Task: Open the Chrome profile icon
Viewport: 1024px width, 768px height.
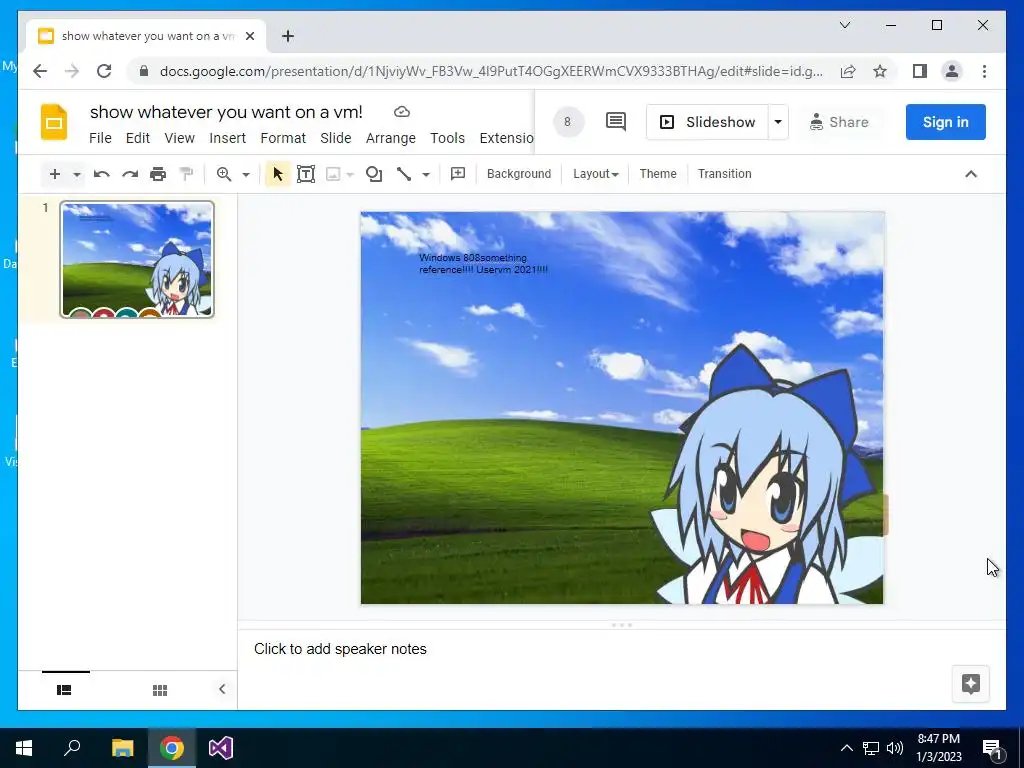Action: point(952,71)
